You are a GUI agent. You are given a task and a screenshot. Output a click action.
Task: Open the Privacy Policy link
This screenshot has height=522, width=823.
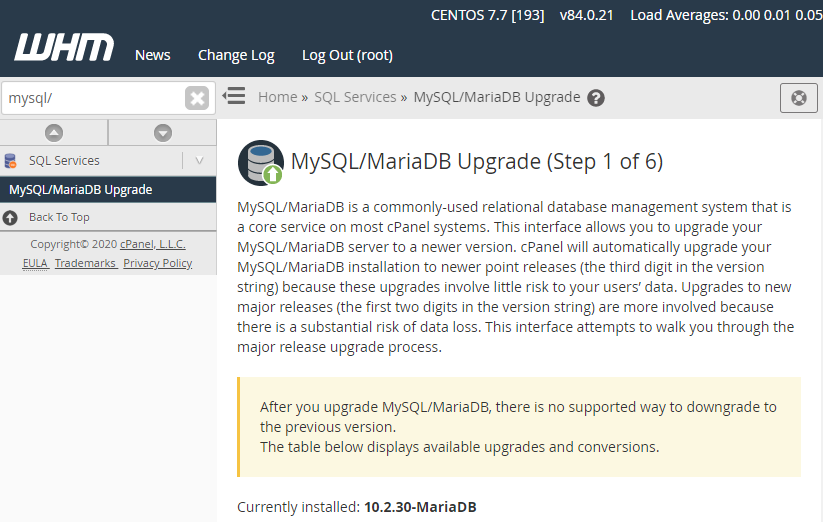click(x=157, y=263)
